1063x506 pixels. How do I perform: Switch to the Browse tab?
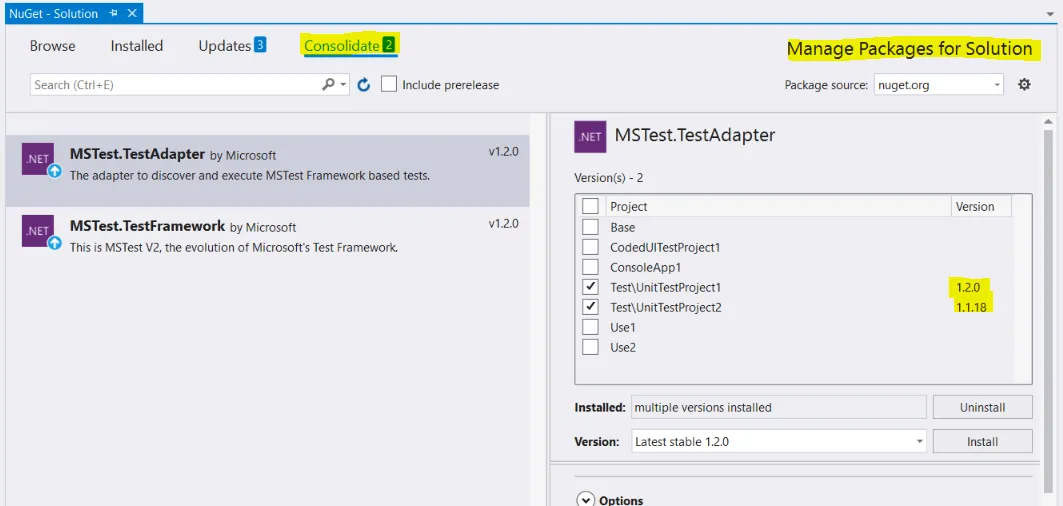[x=53, y=46]
